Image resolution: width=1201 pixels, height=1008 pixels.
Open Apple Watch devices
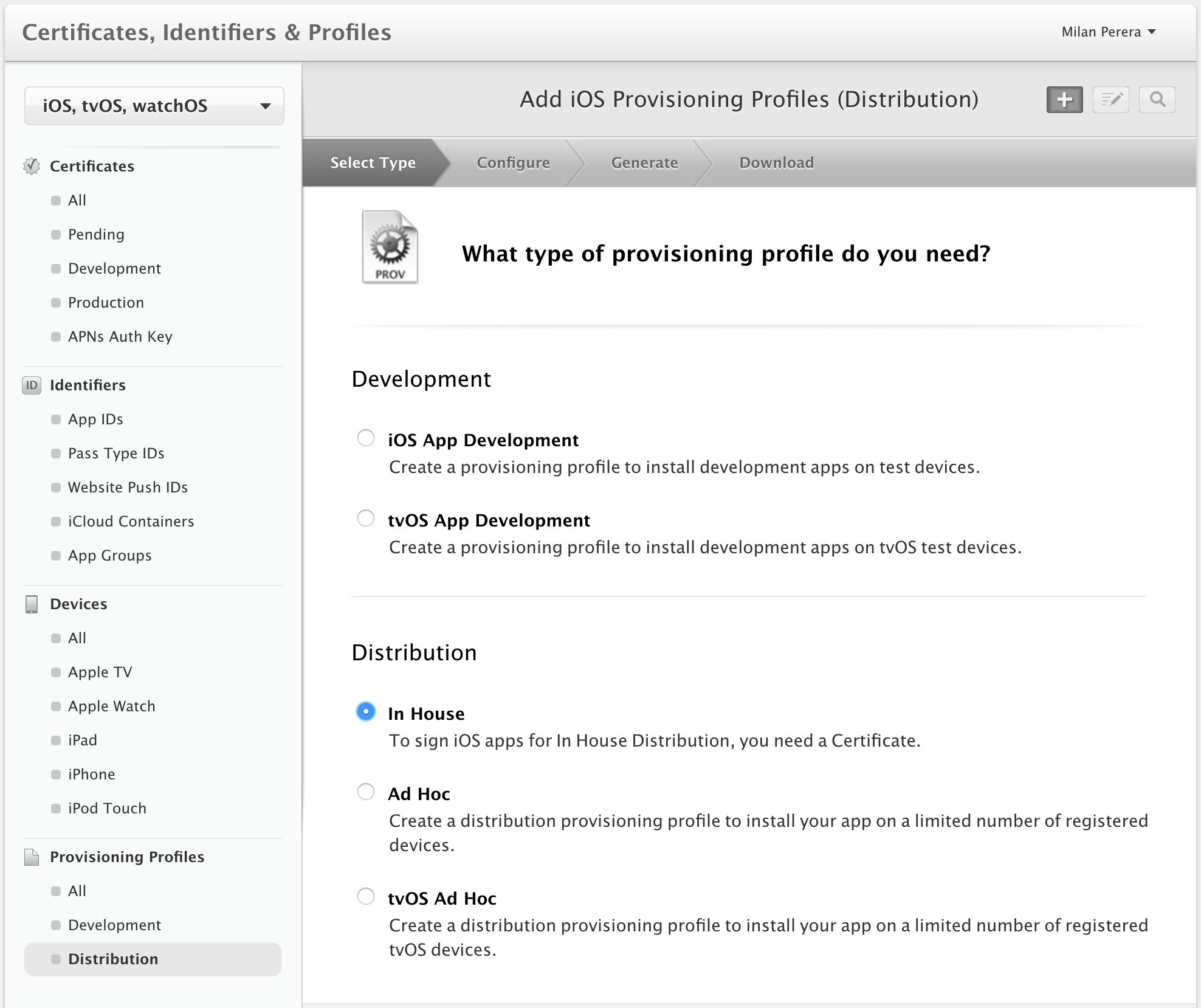[x=111, y=706]
